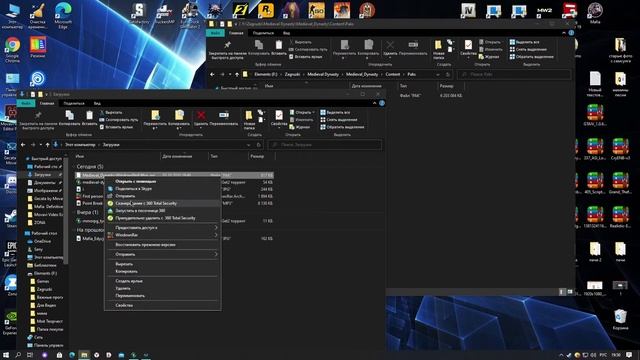Open the File tab in Paks window

click(x=215, y=33)
